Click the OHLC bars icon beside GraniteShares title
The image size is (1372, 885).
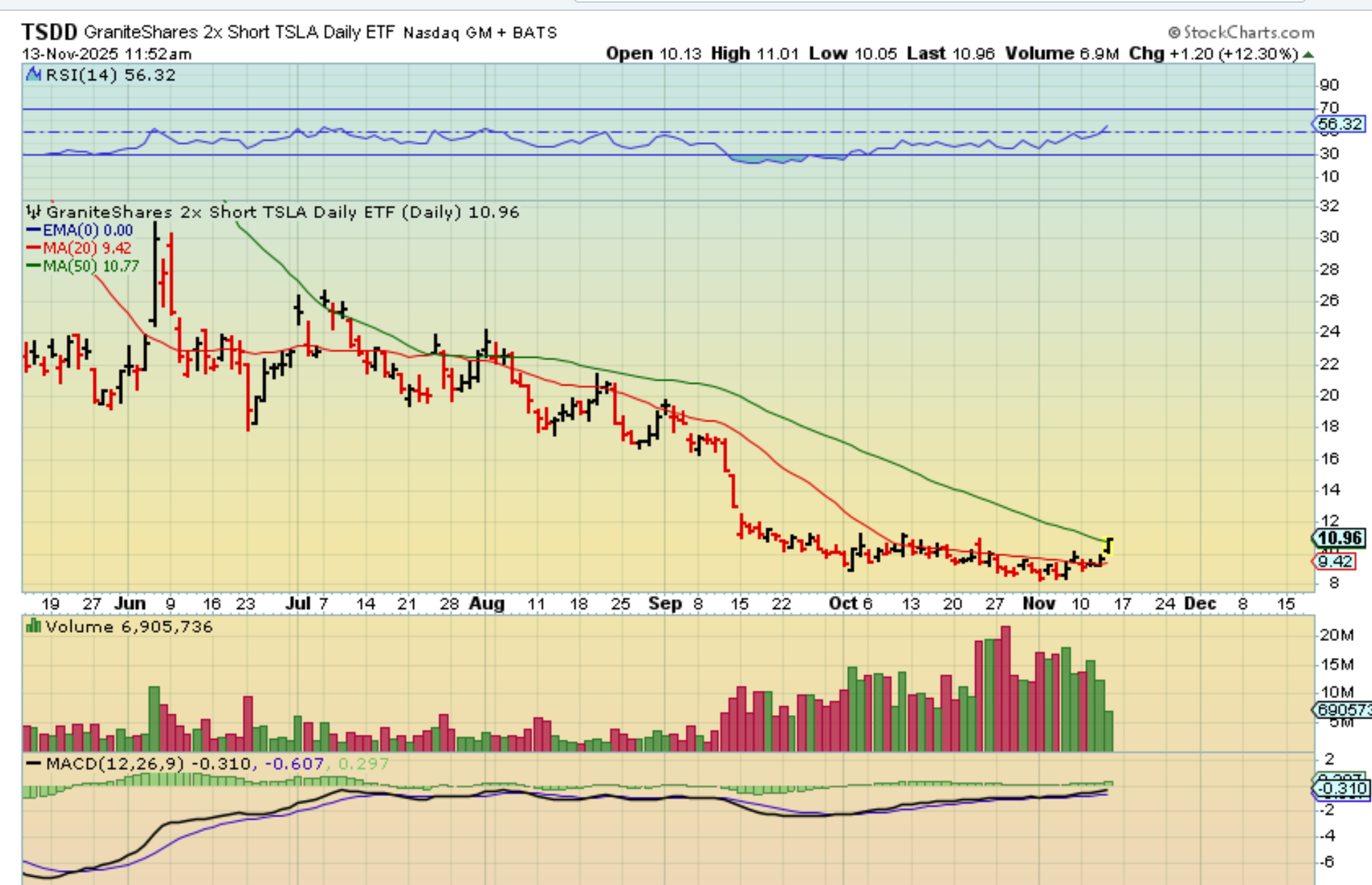(34, 212)
